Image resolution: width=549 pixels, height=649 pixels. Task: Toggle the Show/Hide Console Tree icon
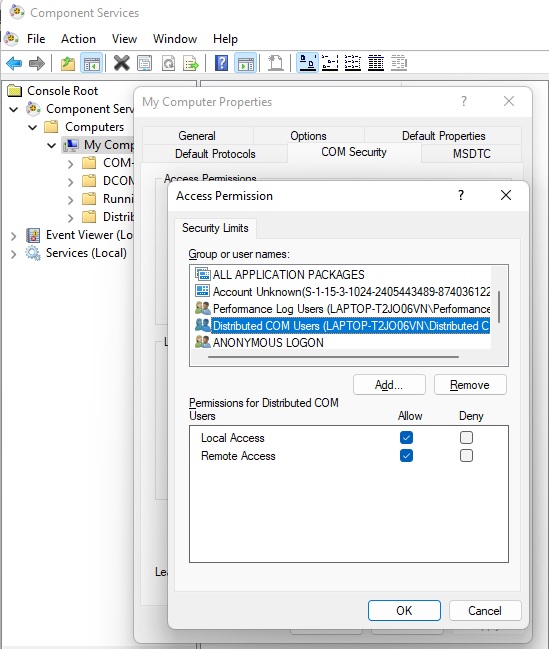click(92, 63)
